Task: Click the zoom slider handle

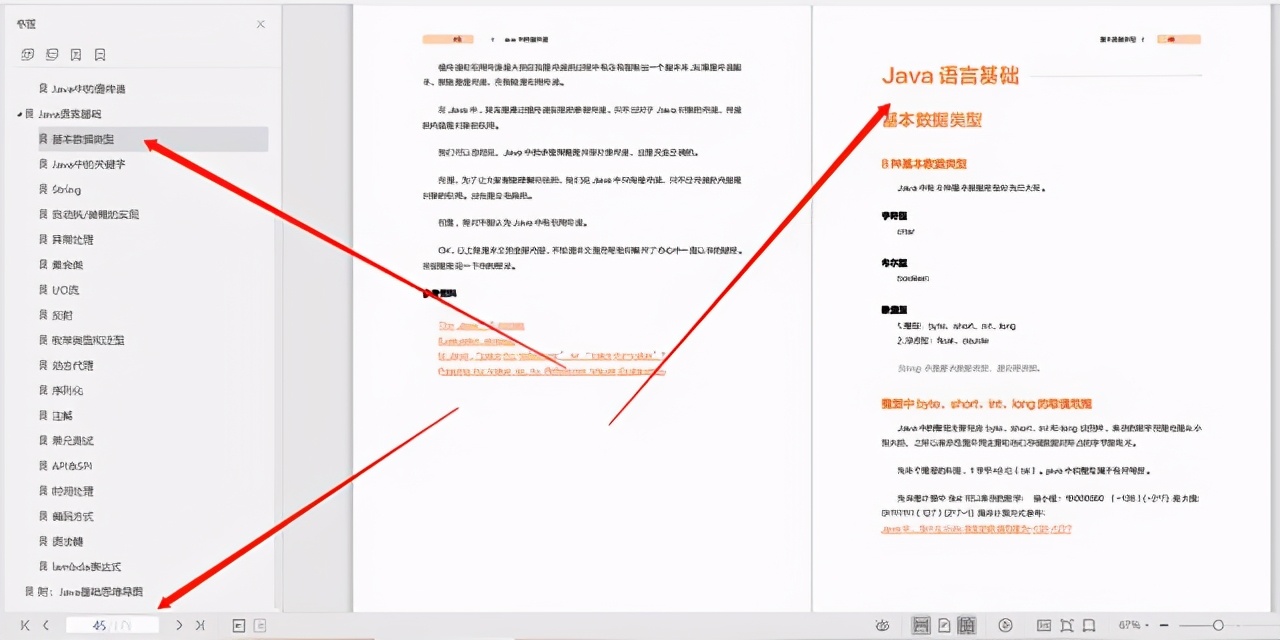Action: pyautogui.click(x=1218, y=625)
